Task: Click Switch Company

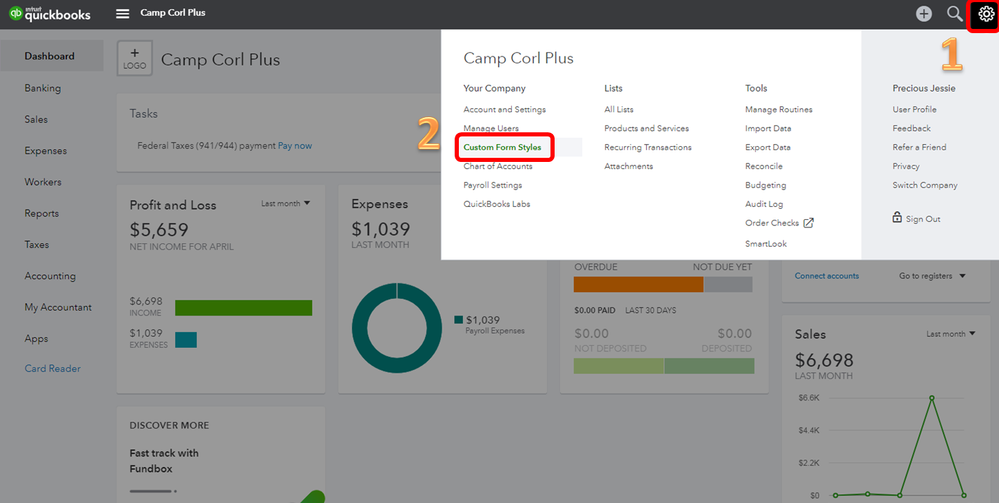Action: click(924, 185)
